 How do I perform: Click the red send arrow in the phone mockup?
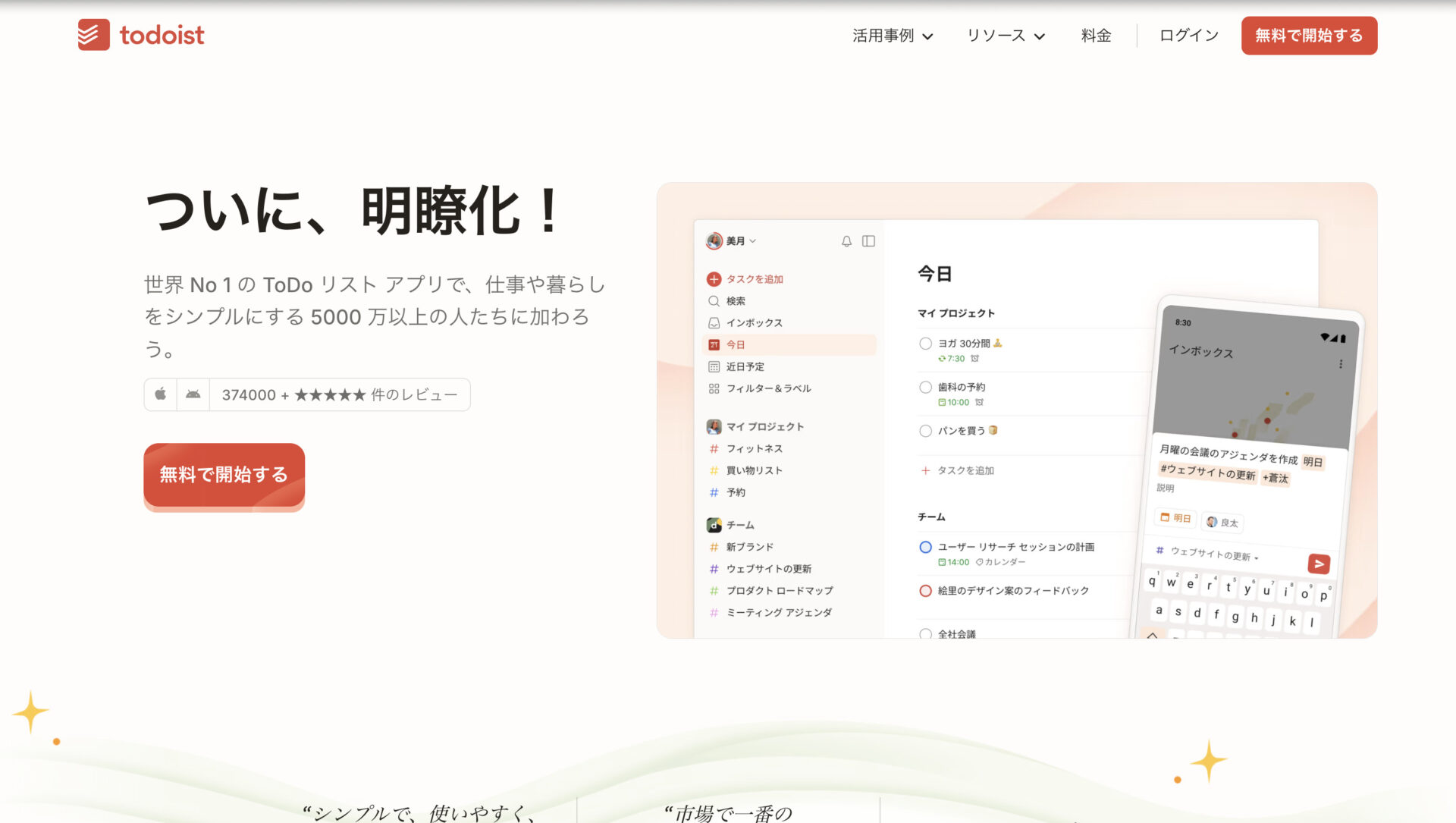[x=1319, y=564]
